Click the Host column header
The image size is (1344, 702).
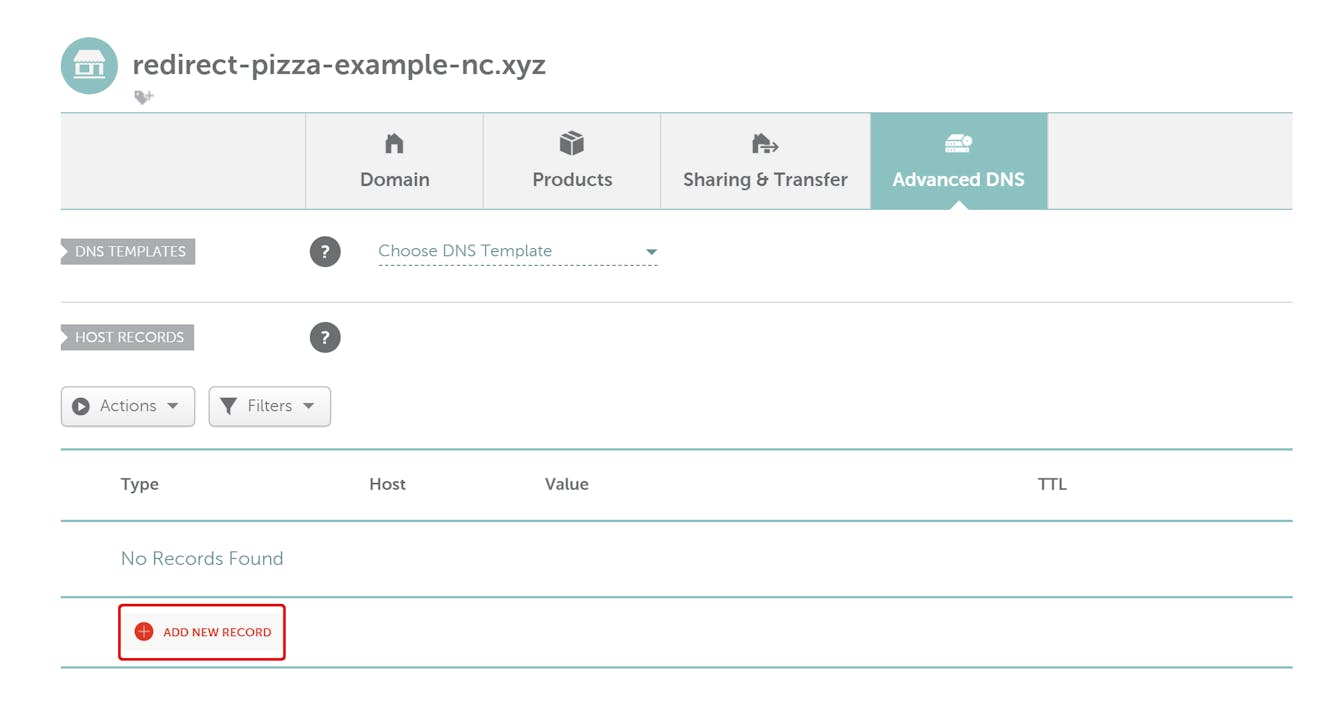[387, 484]
